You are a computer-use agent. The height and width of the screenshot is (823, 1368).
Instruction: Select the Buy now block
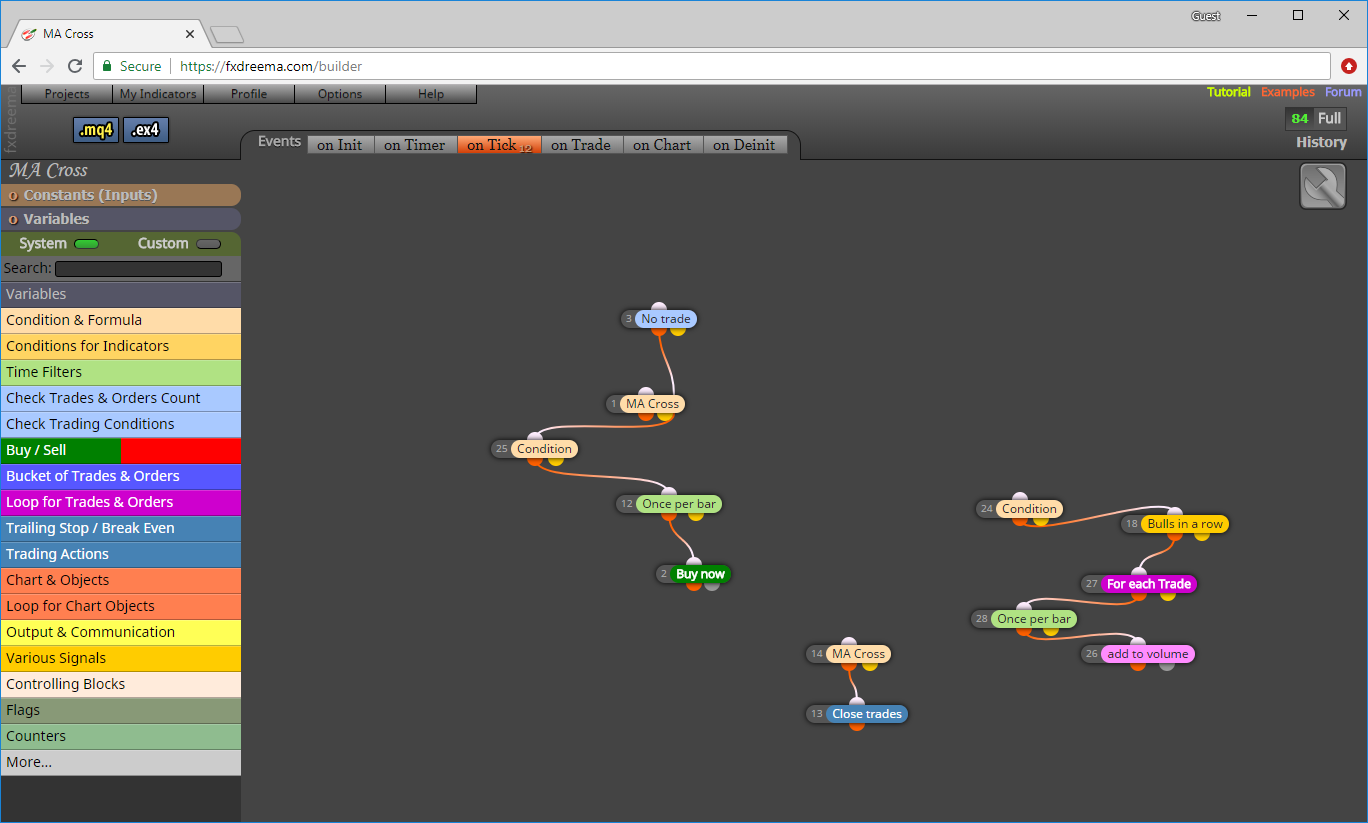click(700, 574)
